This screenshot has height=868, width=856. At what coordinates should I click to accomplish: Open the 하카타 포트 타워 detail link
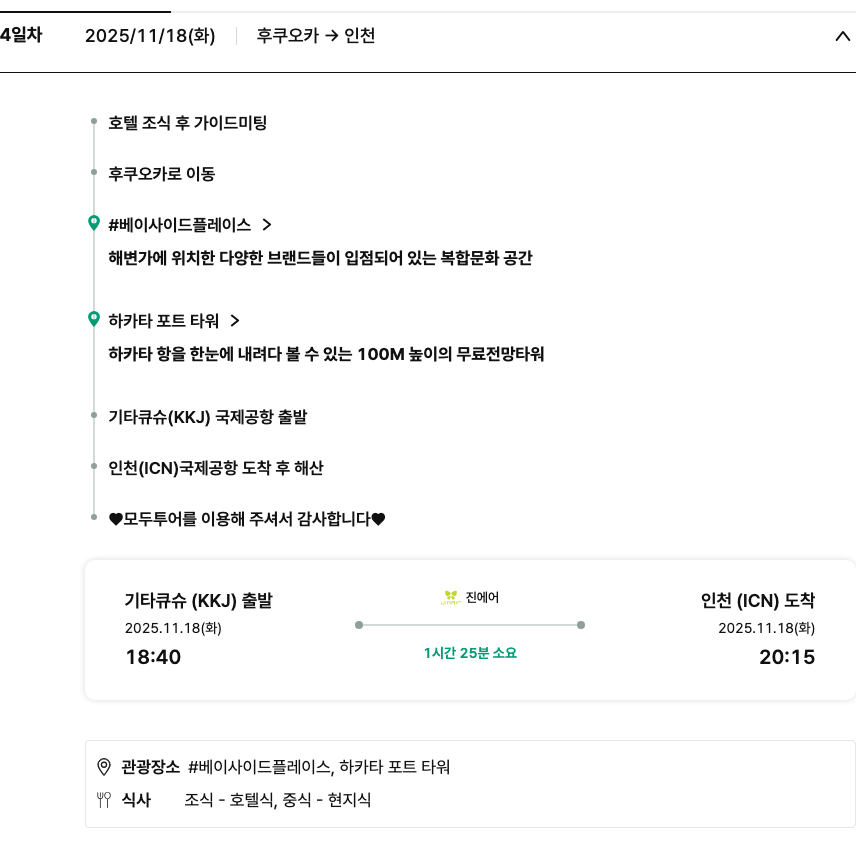point(163,321)
